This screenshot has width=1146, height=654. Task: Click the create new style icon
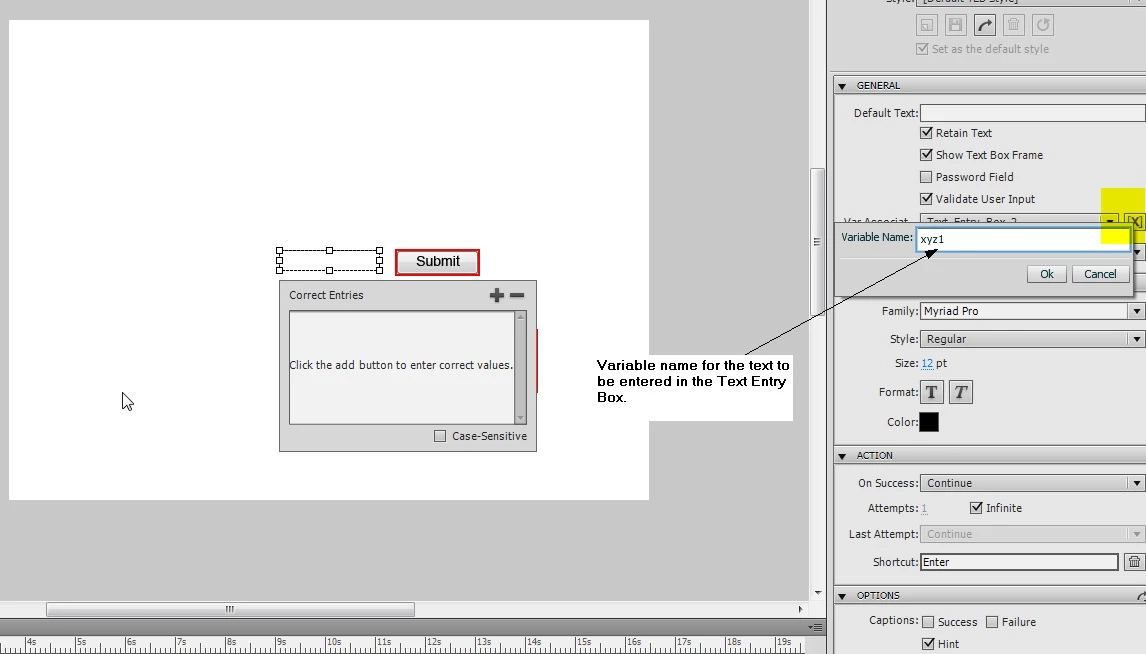tap(927, 25)
